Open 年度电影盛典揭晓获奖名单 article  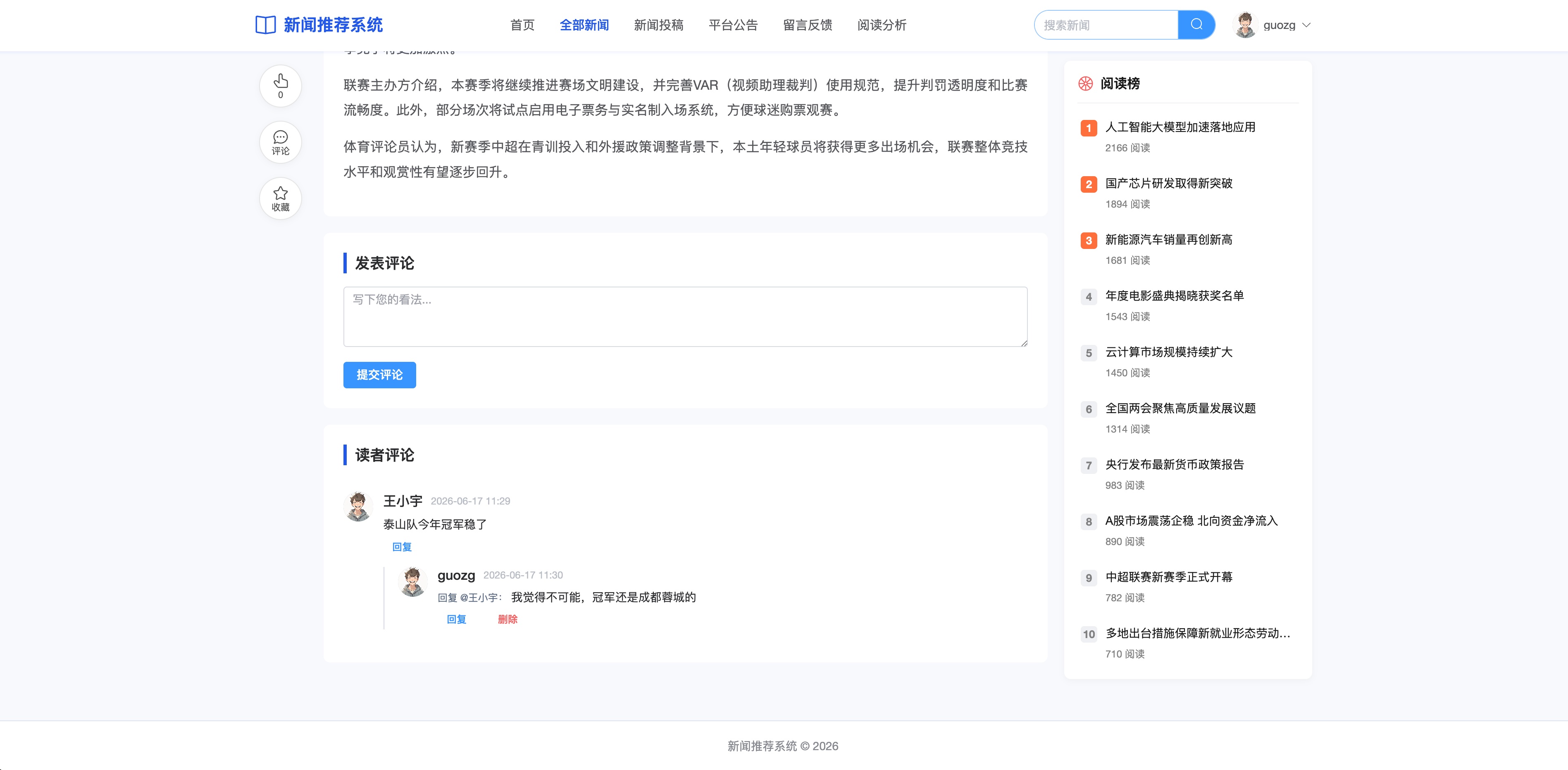1174,296
